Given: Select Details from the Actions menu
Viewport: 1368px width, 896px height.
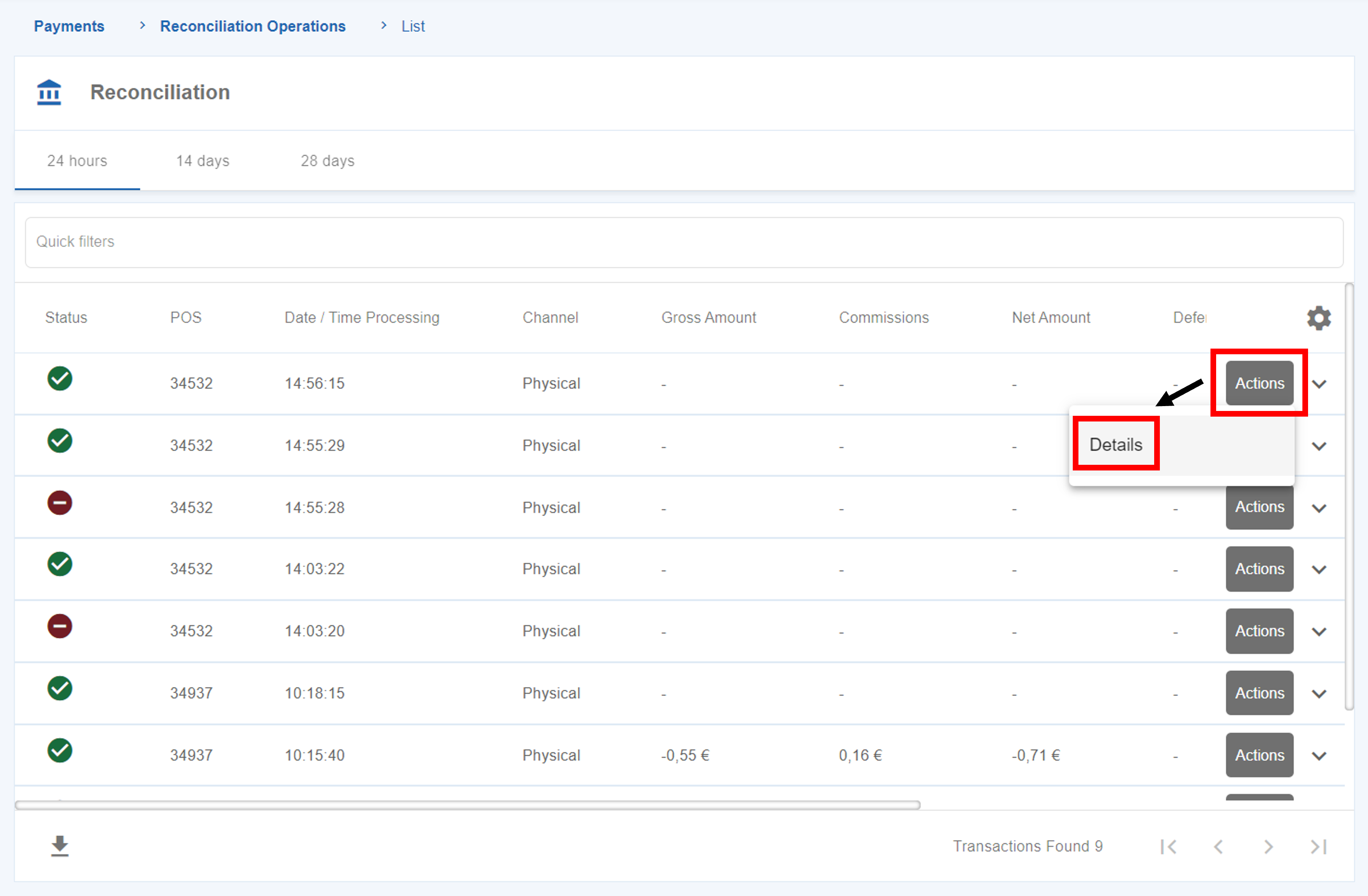Looking at the screenshot, I should [1116, 445].
